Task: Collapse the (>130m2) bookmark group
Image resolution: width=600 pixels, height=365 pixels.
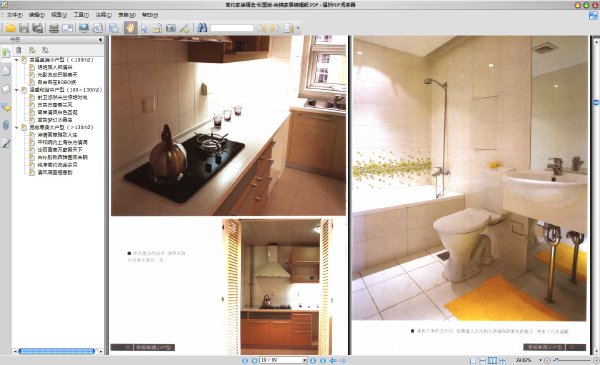Action: click(x=16, y=127)
